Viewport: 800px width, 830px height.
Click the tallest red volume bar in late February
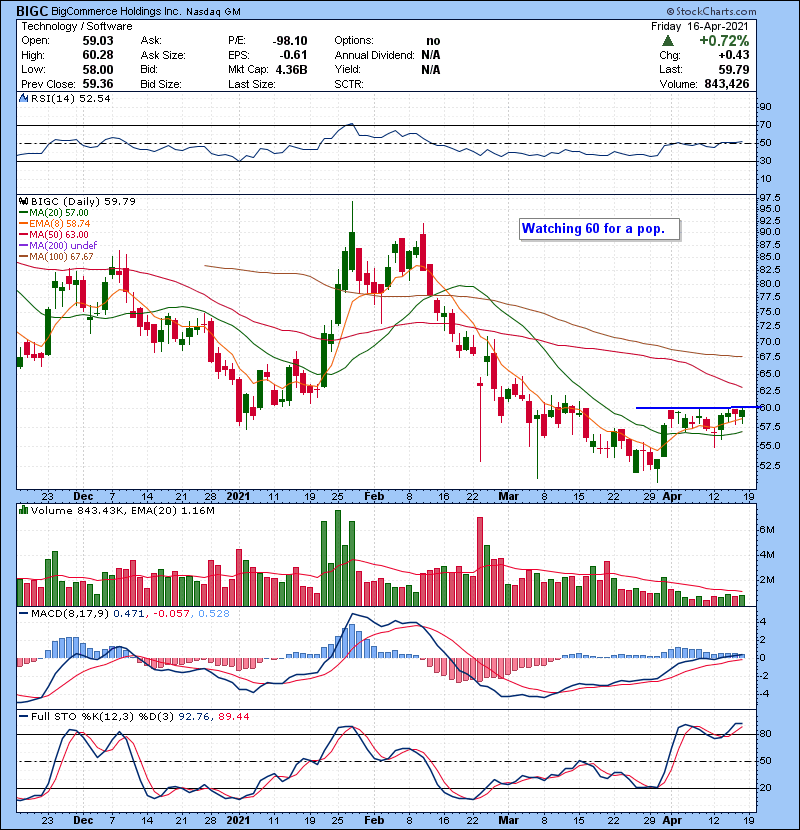[x=480, y=562]
